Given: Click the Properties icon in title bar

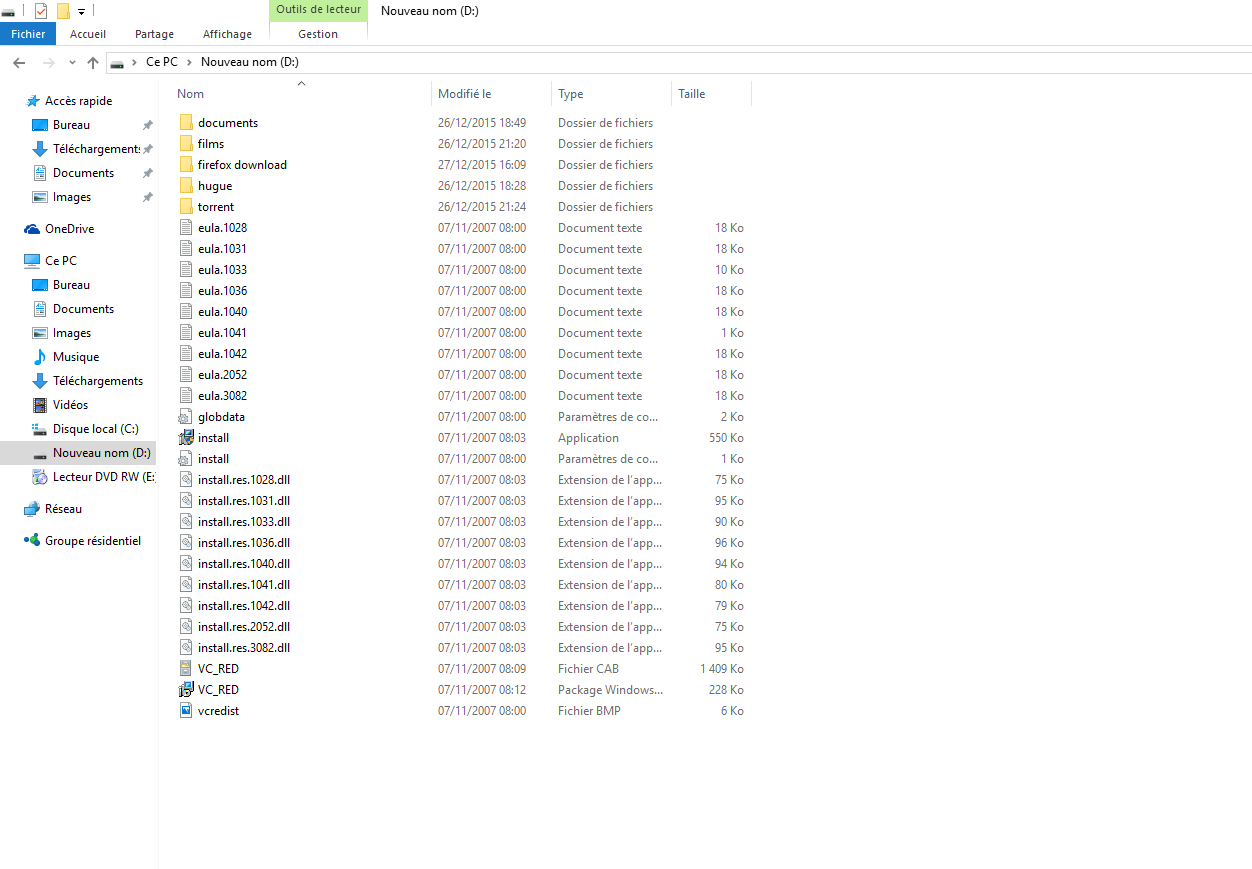Looking at the screenshot, I should tap(41, 11).
